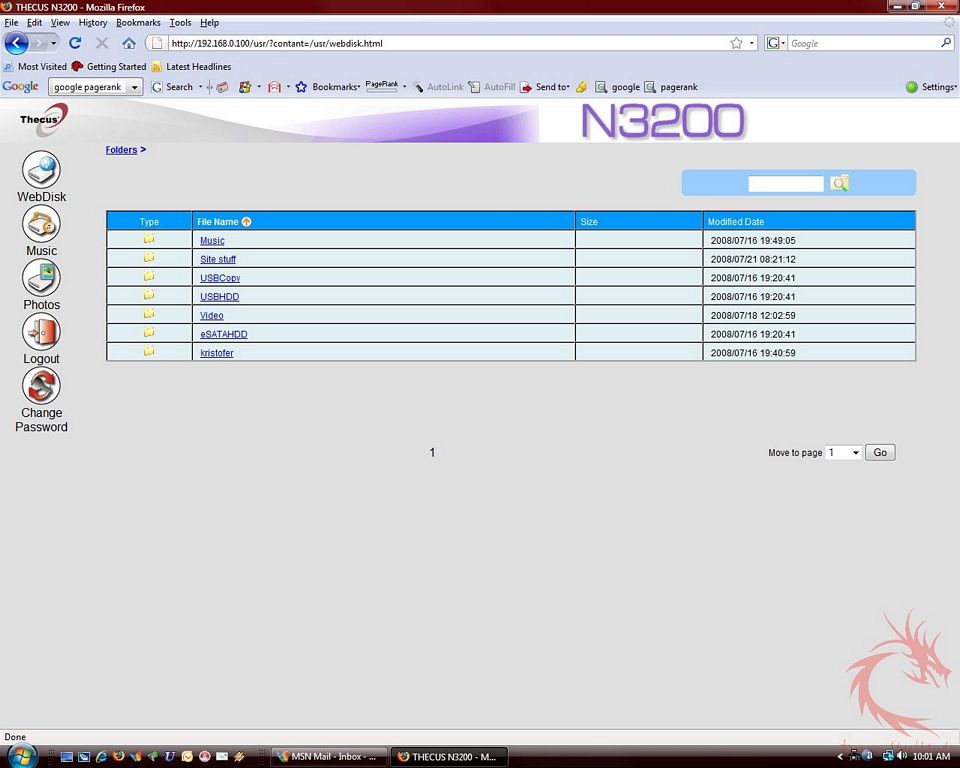Switch to MSN Mail taskbar window
960x768 pixels.
[x=329, y=757]
